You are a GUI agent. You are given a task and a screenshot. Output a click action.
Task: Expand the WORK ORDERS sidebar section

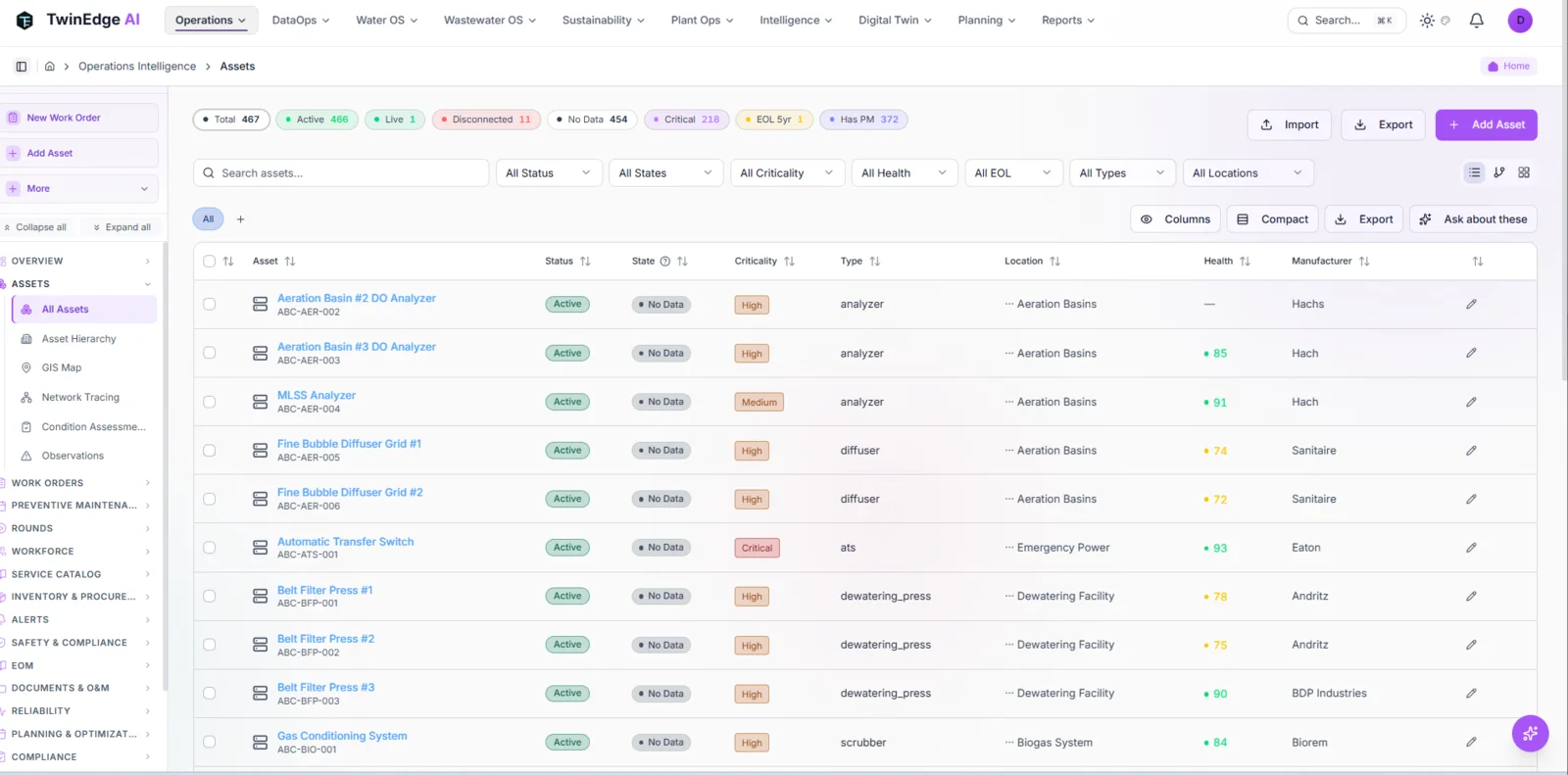79,483
